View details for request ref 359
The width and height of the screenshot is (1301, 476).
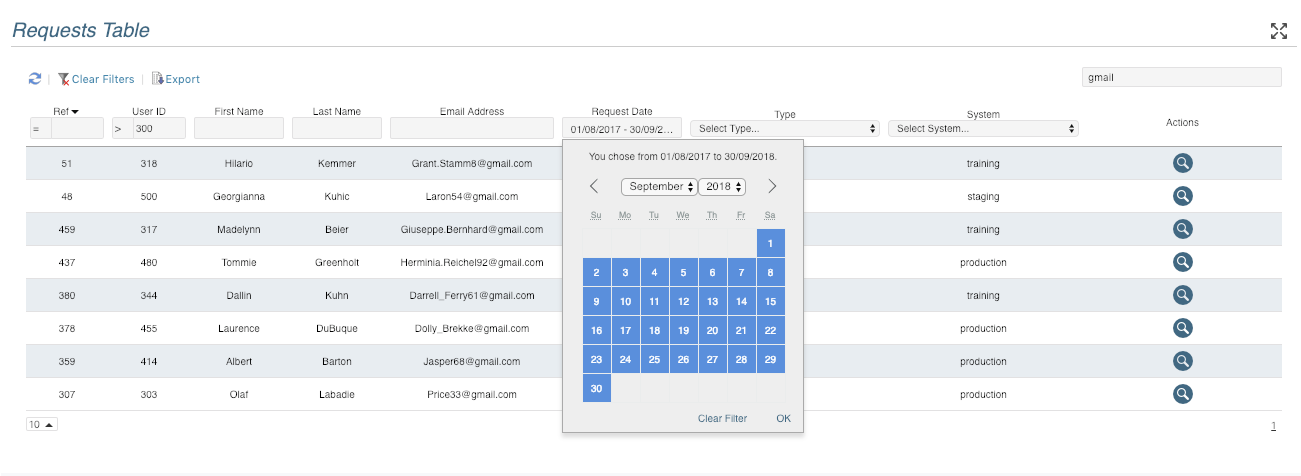click(1182, 361)
